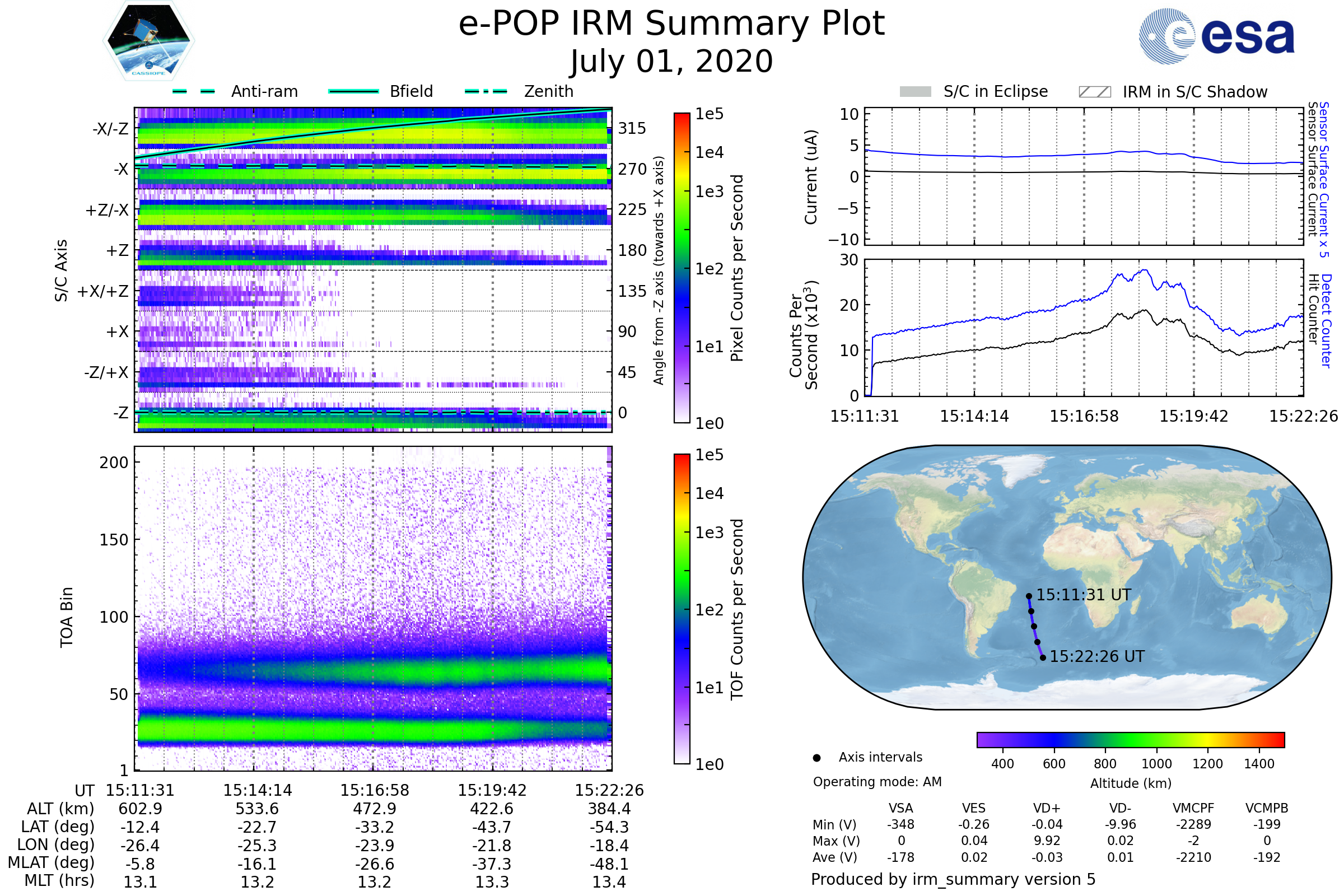Click the VMCPF column header
The width and height of the screenshot is (1344, 896).
click(x=1193, y=808)
